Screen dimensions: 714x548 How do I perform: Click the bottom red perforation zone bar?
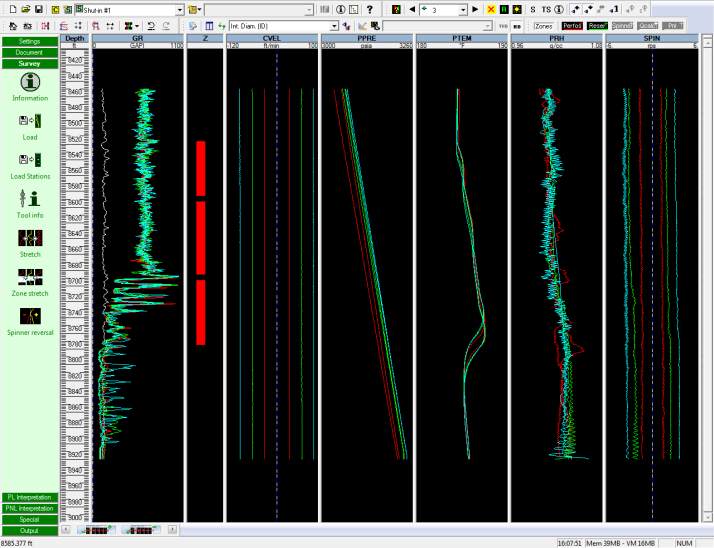pos(201,312)
